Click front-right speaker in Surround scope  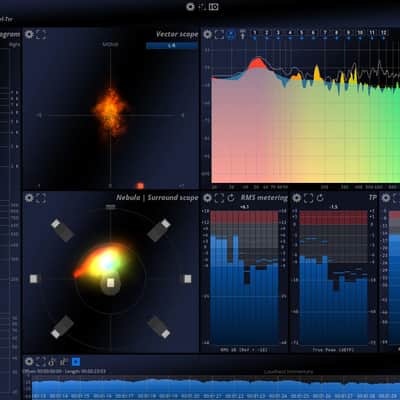159,230
